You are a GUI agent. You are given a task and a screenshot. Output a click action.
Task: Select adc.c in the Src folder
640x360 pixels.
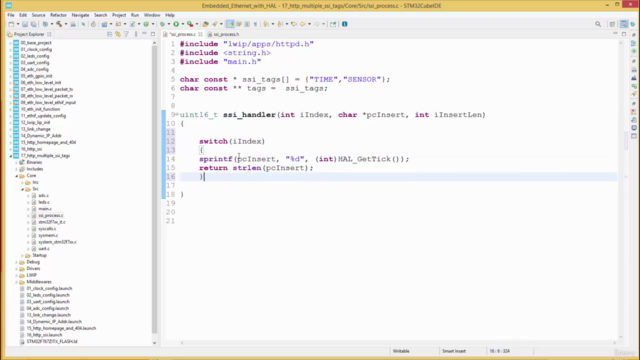point(44,196)
